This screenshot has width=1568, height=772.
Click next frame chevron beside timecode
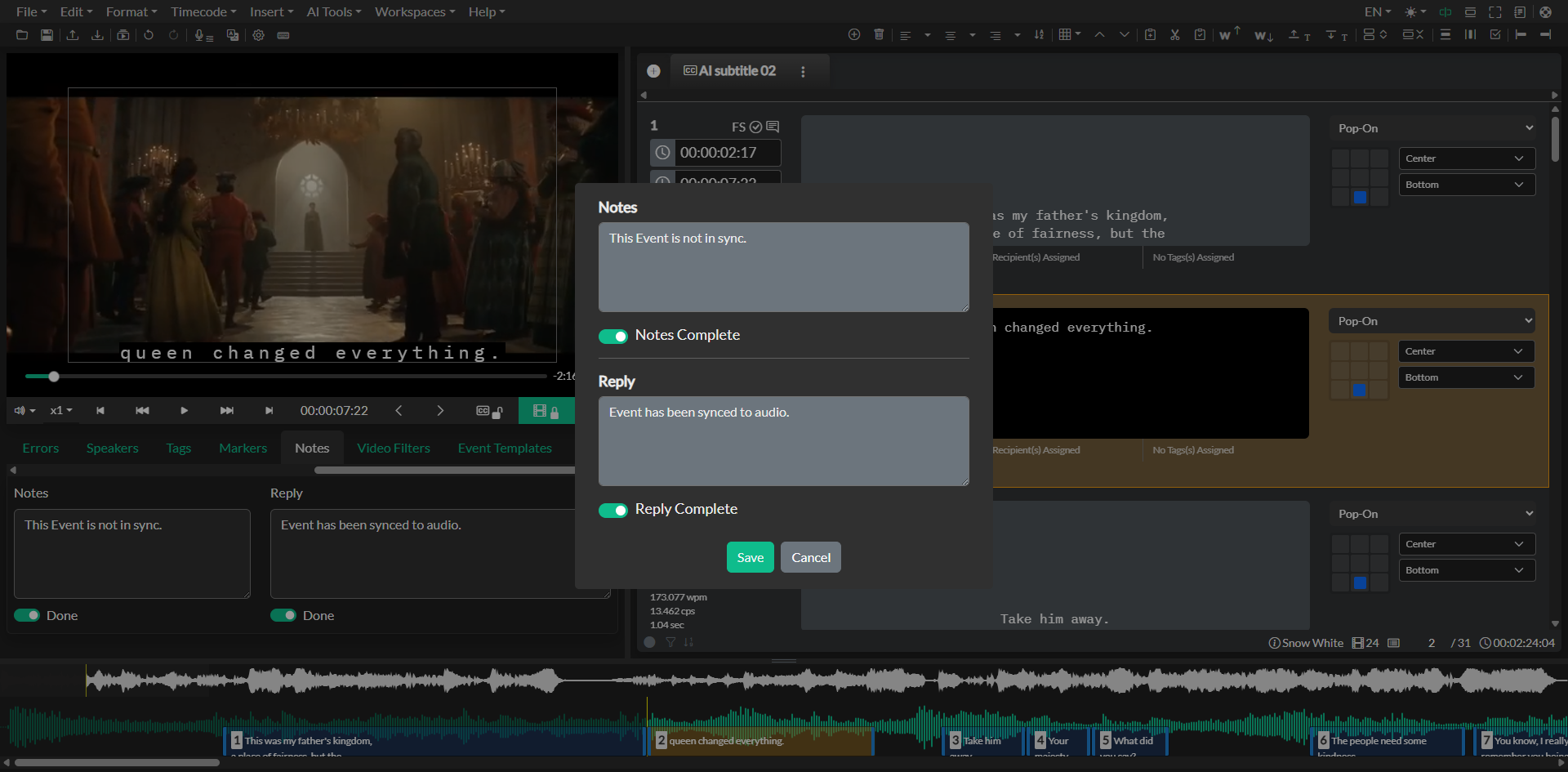[x=440, y=411]
